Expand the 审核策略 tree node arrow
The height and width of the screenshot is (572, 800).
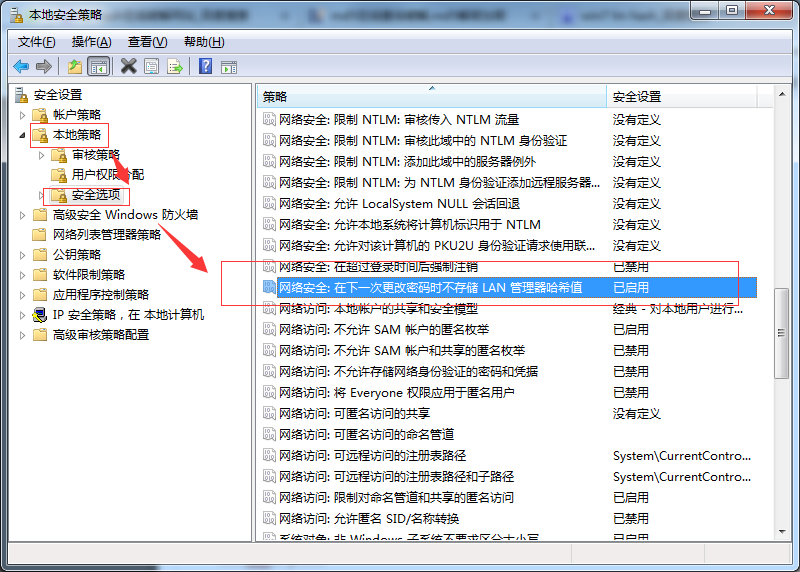click(x=42, y=155)
